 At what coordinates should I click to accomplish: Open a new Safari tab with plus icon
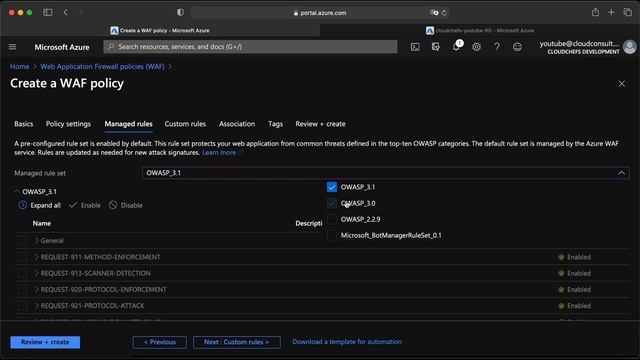click(x=611, y=12)
